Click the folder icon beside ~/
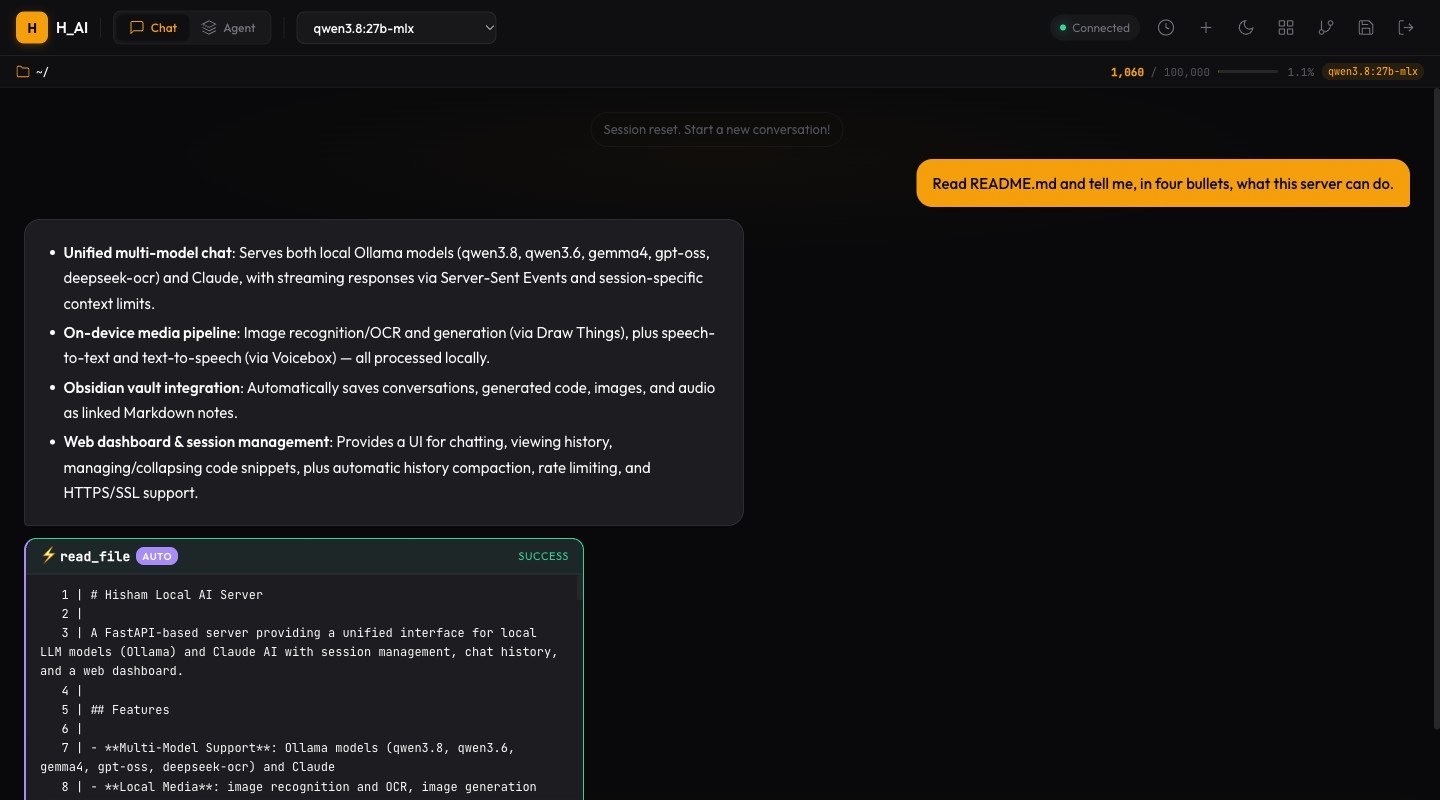Image resolution: width=1440 pixels, height=800 pixels. point(23,72)
